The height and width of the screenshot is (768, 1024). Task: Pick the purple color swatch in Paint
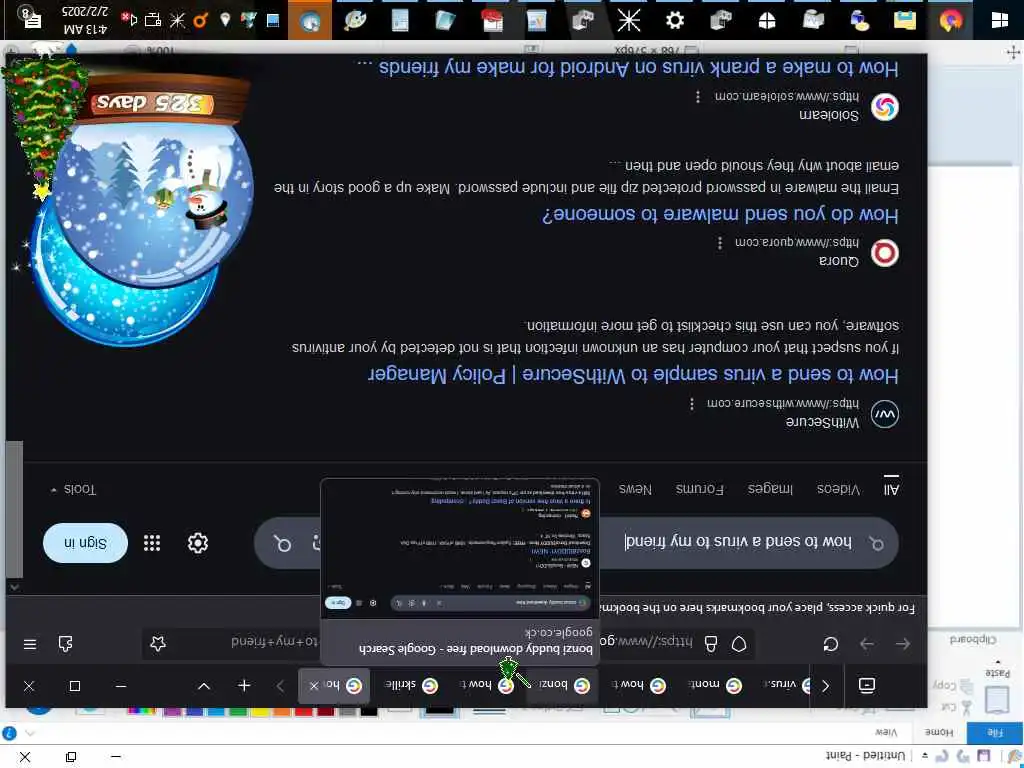(x=173, y=711)
